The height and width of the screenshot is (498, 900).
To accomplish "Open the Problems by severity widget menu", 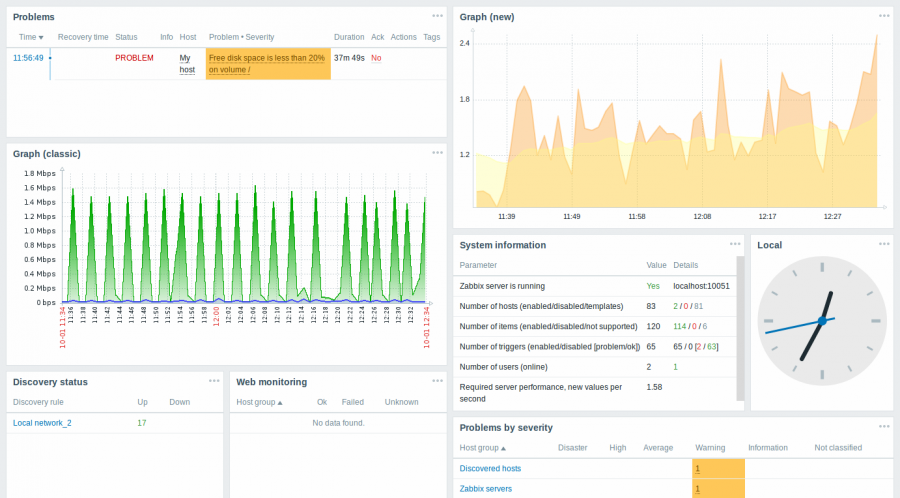I will coord(884,427).
